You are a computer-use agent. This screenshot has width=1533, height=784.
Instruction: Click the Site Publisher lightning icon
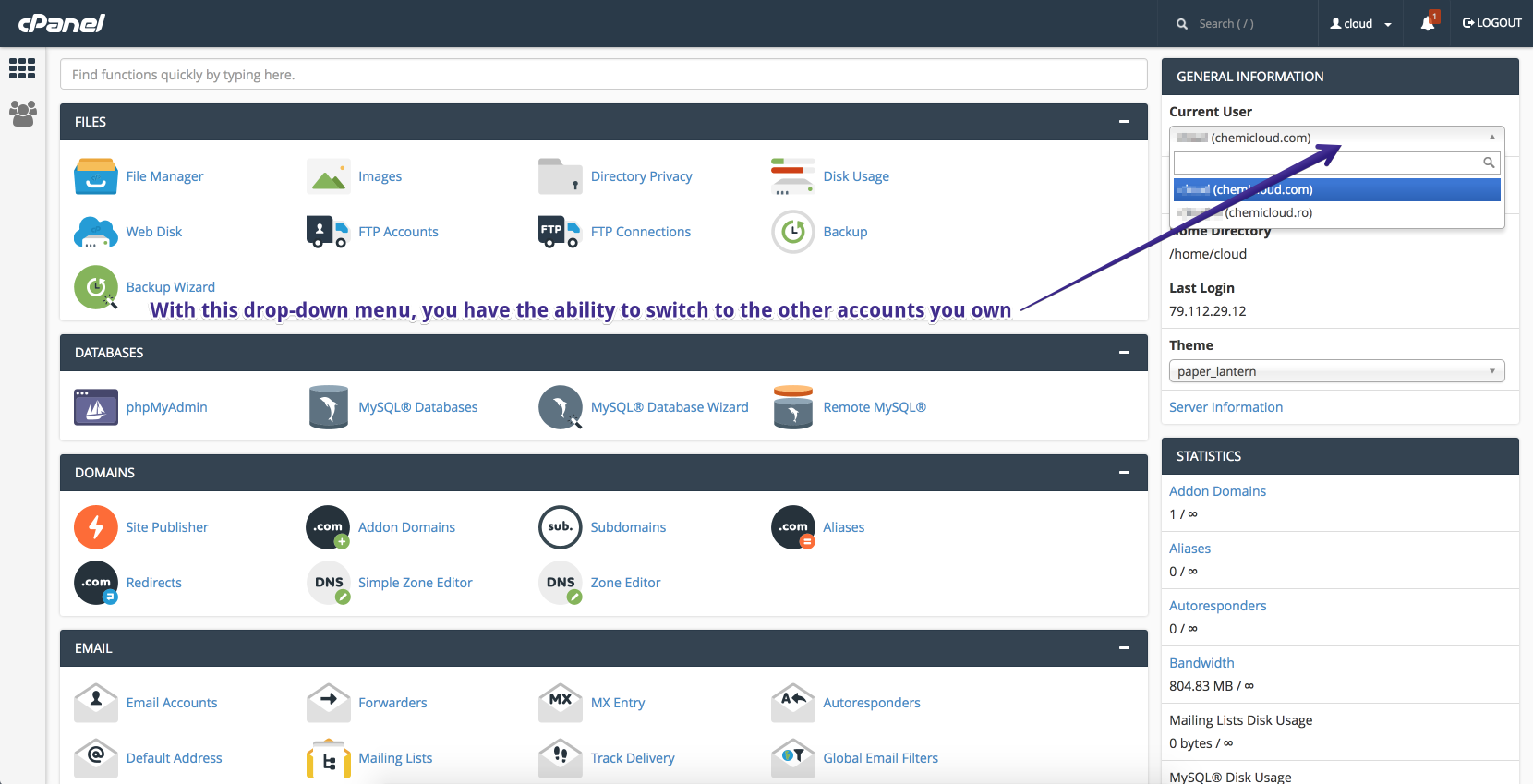[x=96, y=527]
